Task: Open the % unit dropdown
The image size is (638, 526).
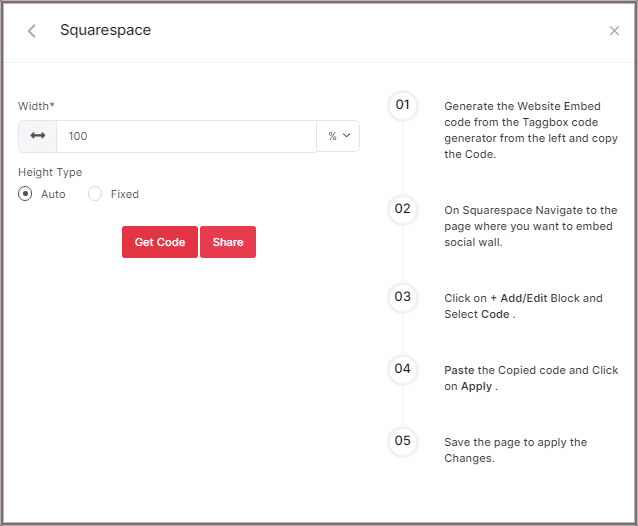Action: [339, 136]
